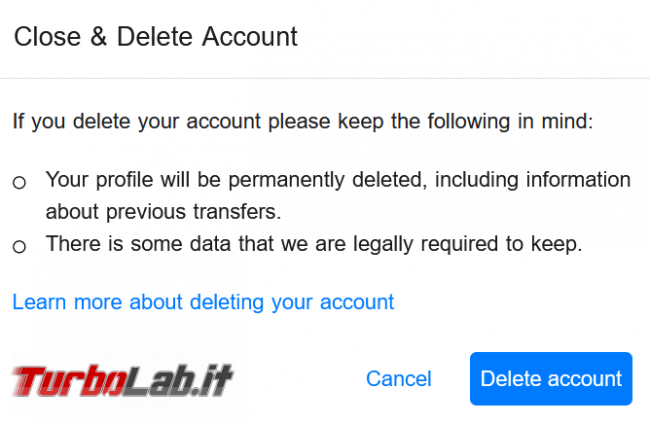This screenshot has width=650, height=424.
Task: Click the ampersand in the dialog title
Action: [99, 36]
